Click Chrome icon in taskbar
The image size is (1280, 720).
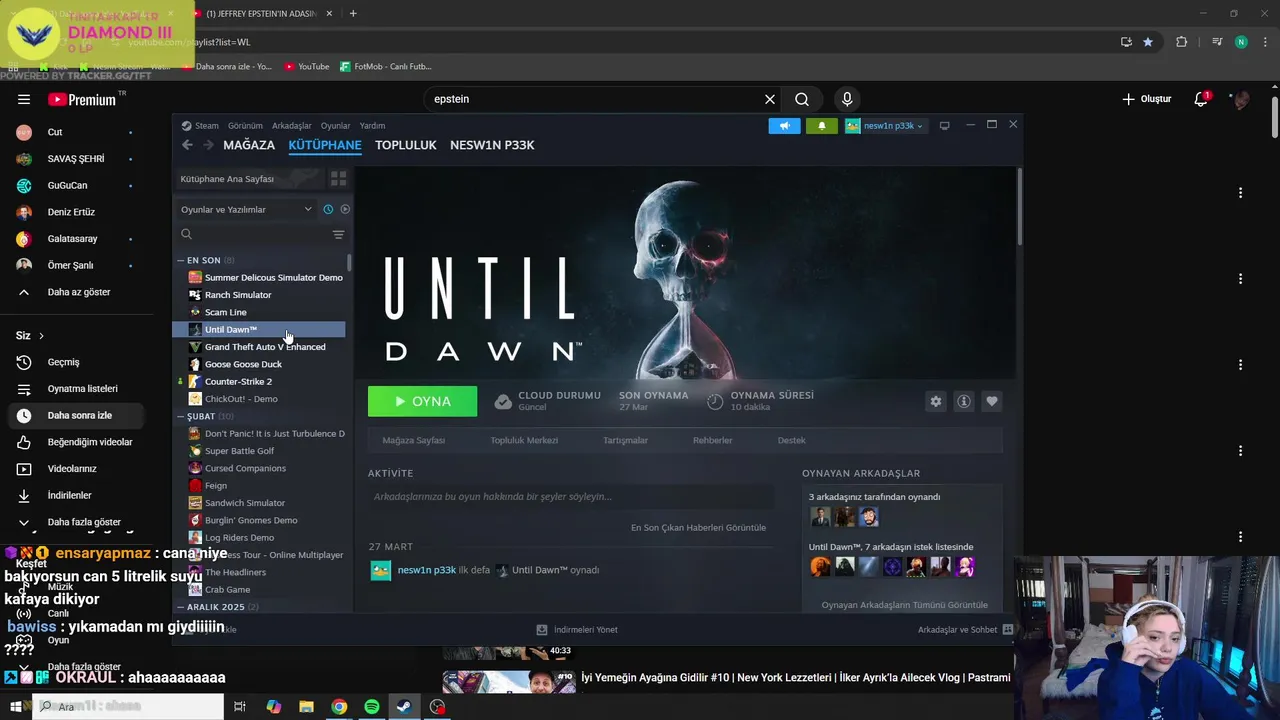tap(339, 706)
